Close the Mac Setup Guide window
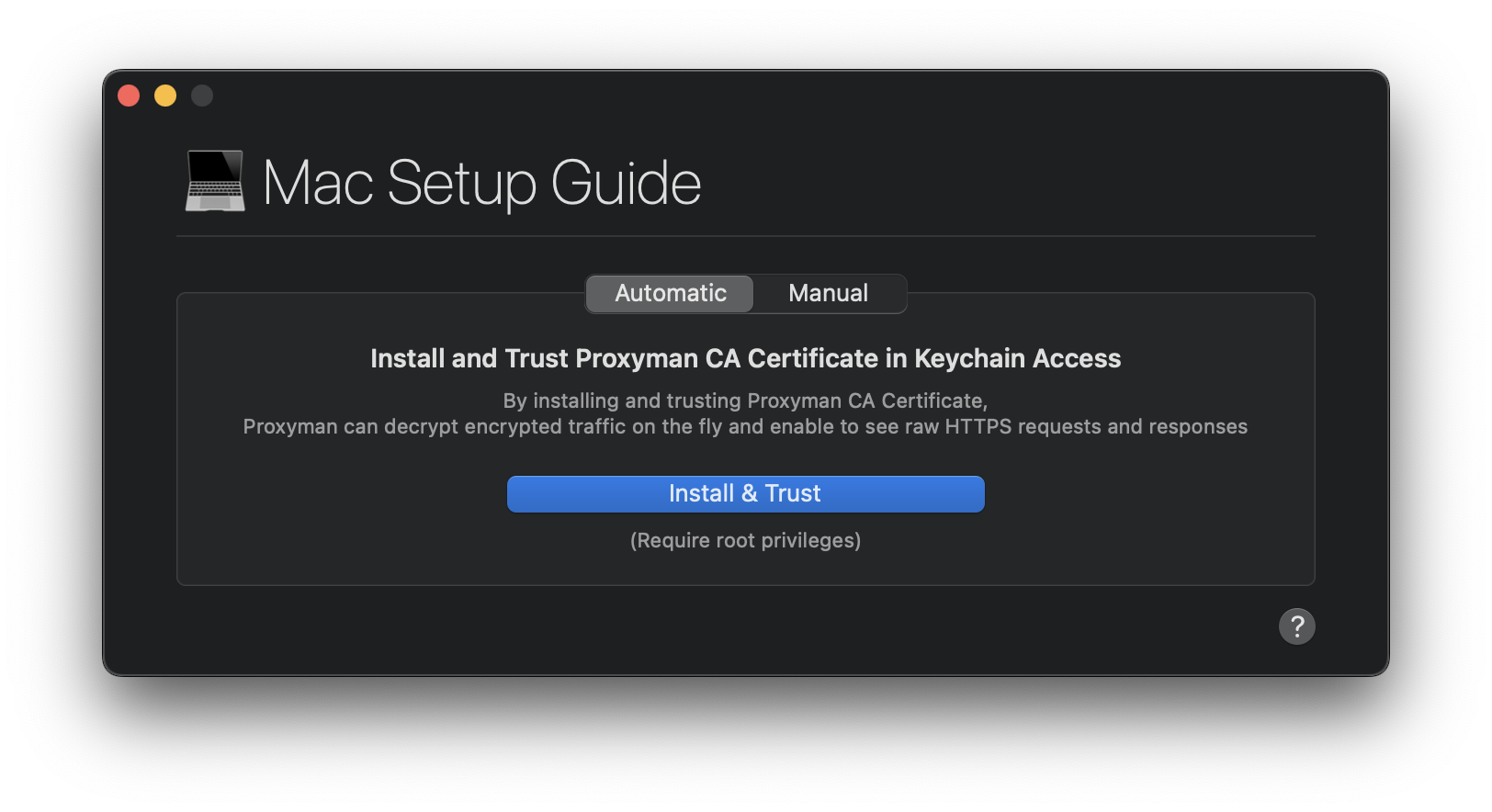1492x812 pixels. pos(128,95)
